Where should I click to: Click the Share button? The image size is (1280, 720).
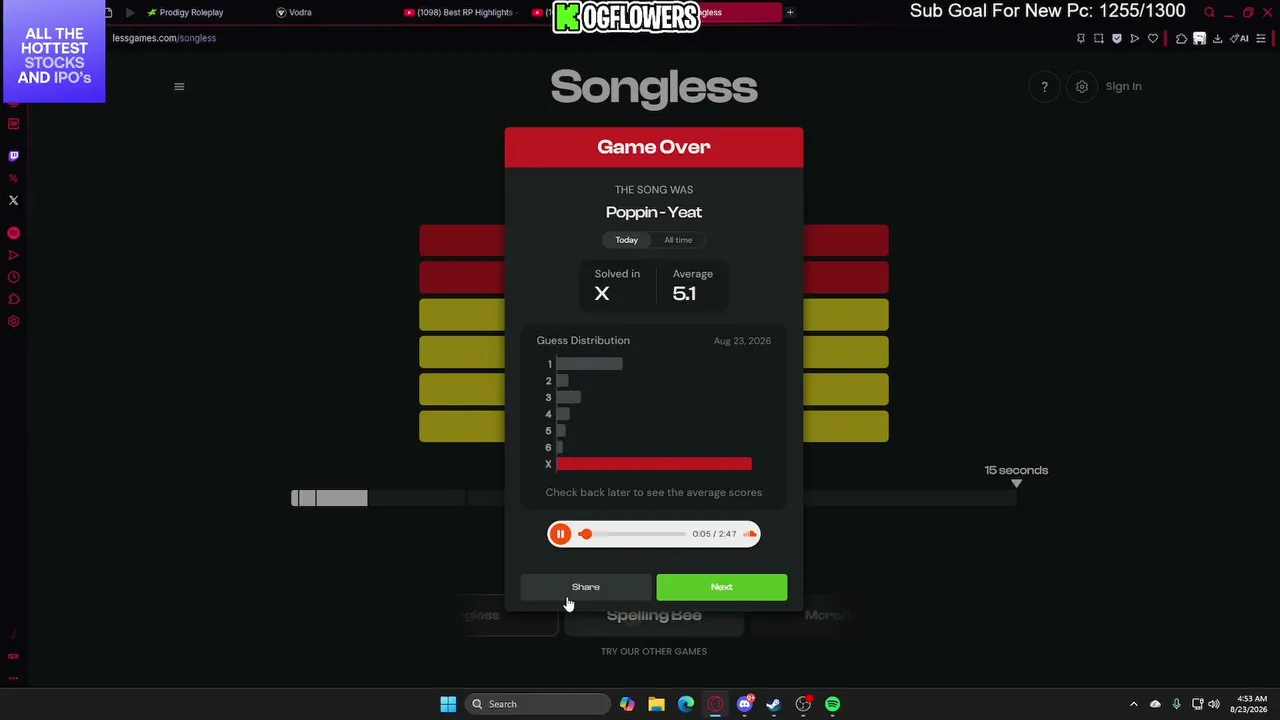(586, 587)
